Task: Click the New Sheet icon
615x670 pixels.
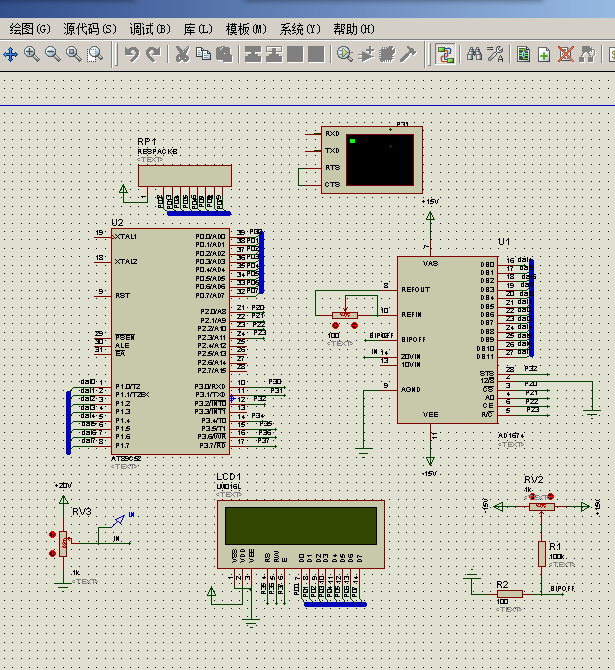Action: [x=544, y=55]
